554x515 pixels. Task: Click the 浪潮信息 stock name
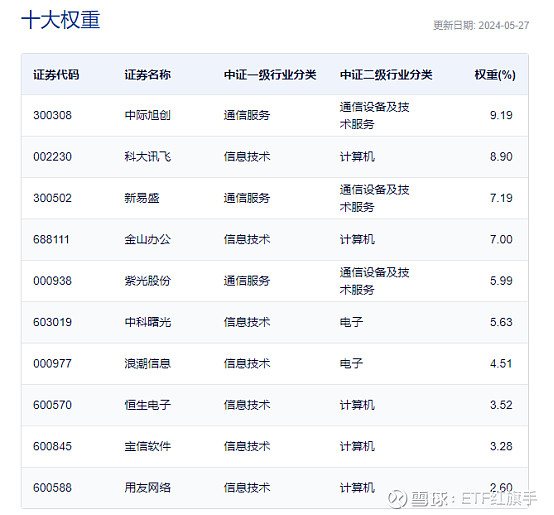click(x=147, y=363)
